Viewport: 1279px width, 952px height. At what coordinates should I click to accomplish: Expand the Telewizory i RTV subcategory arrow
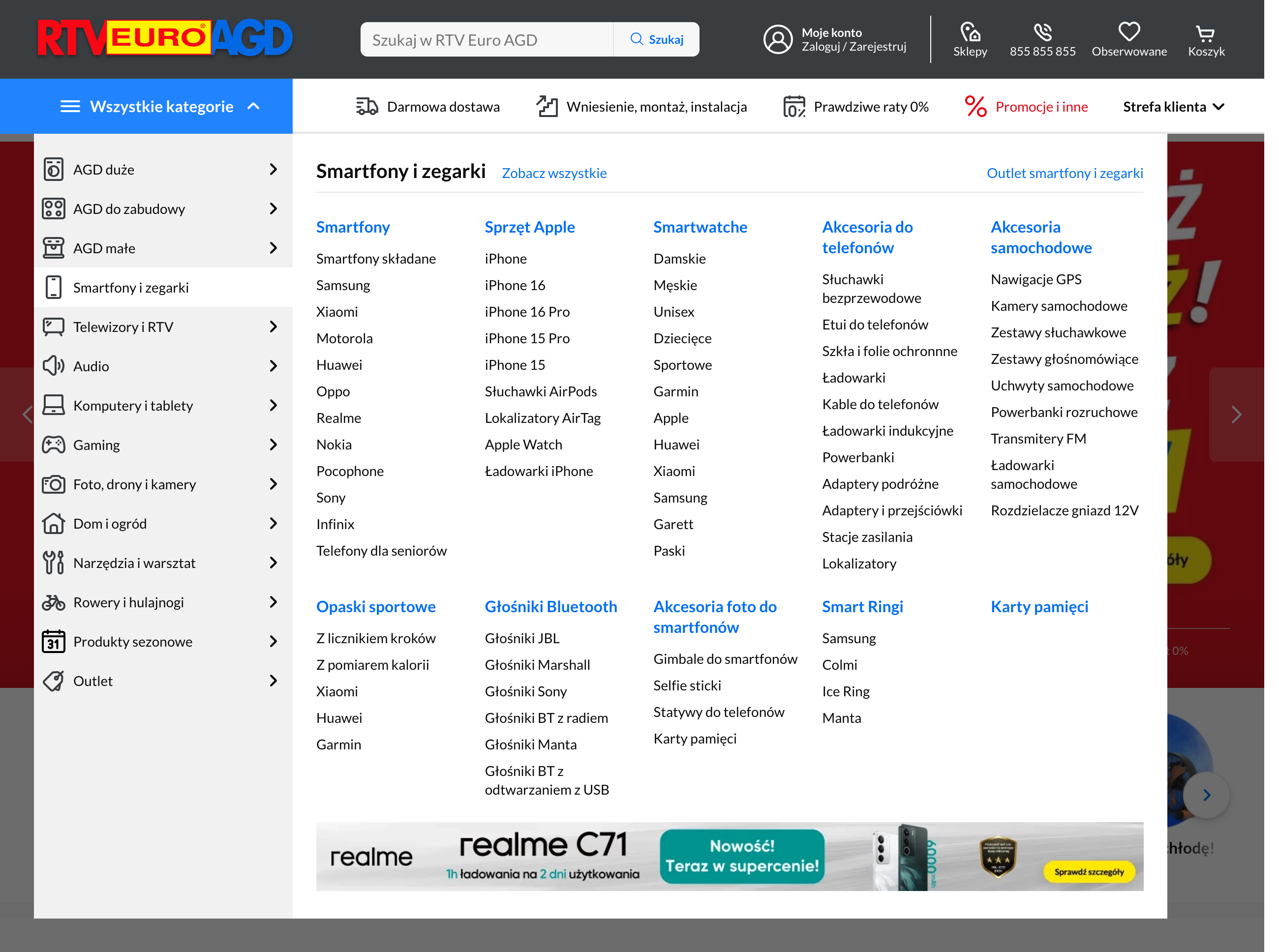tap(273, 327)
